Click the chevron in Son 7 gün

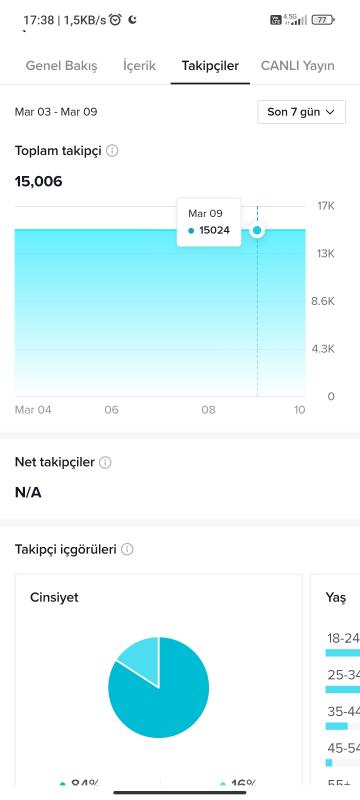(x=330, y=112)
